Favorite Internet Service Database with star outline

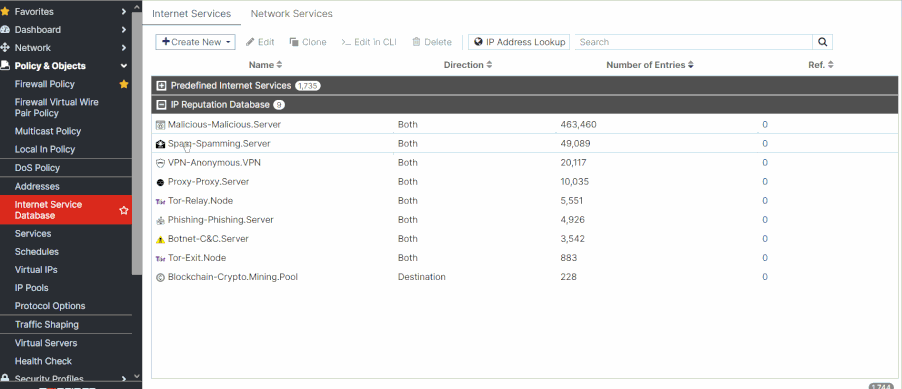pos(124,211)
